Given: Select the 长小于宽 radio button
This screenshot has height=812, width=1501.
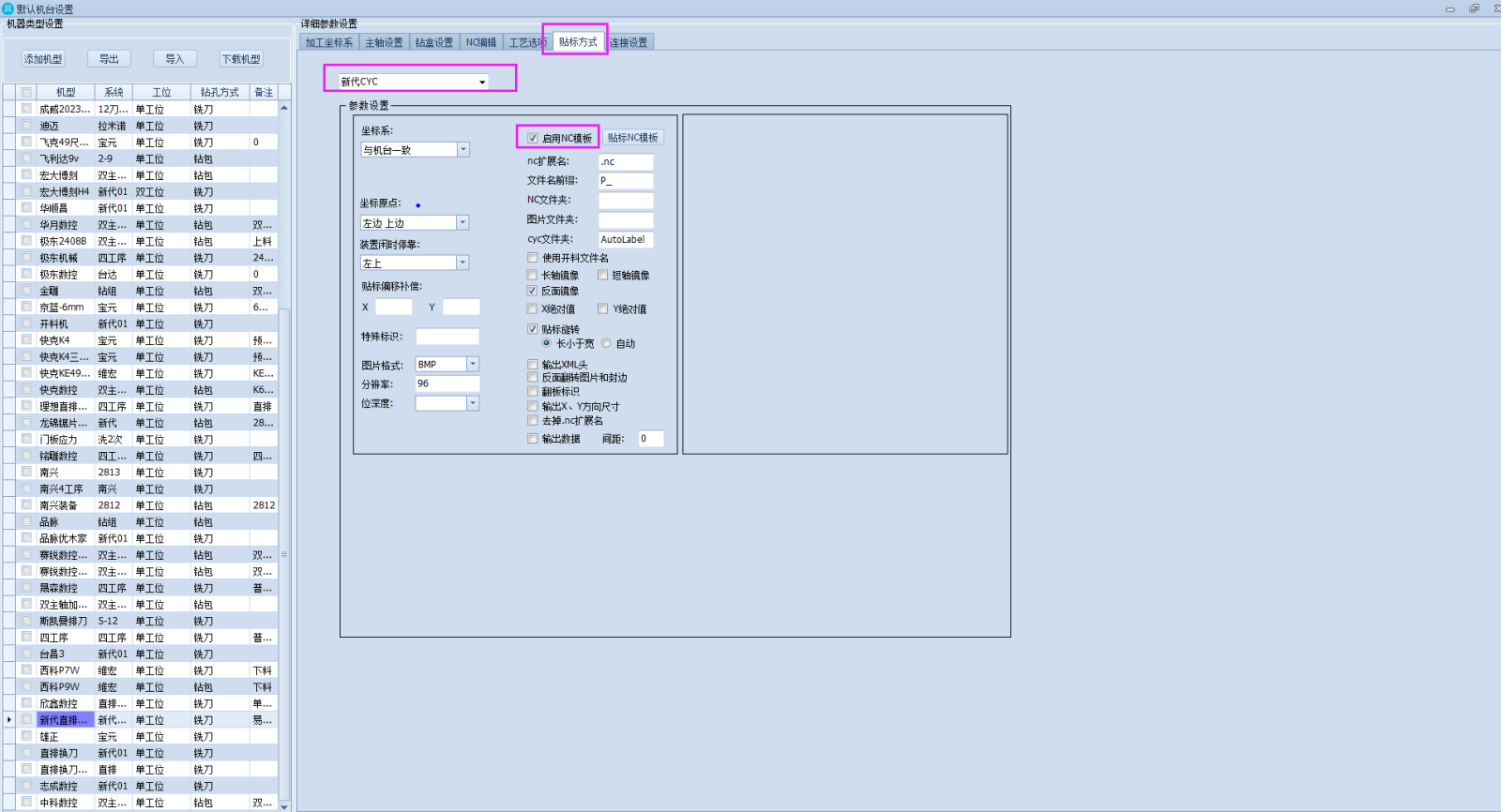Looking at the screenshot, I should pos(546,343).
